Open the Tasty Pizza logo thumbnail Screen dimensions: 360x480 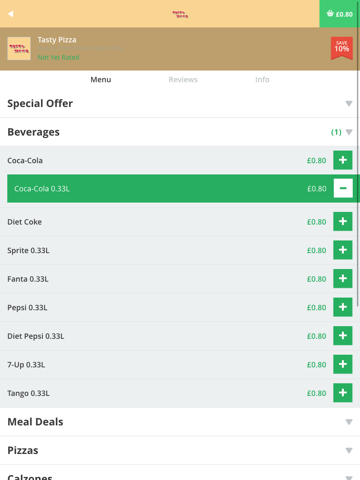coord(19,49)
